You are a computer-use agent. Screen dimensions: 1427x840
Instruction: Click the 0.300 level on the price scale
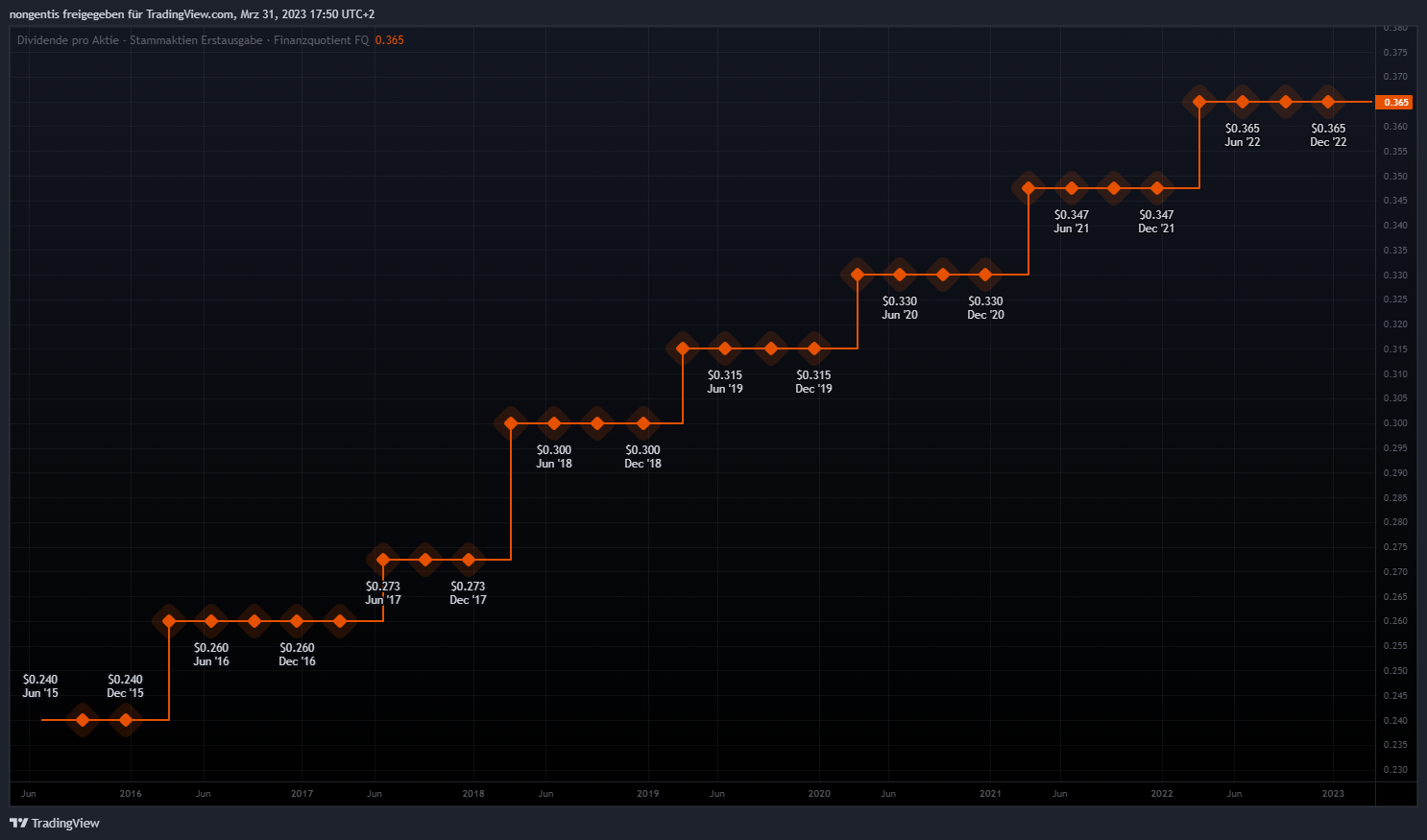click(1395, 423)
